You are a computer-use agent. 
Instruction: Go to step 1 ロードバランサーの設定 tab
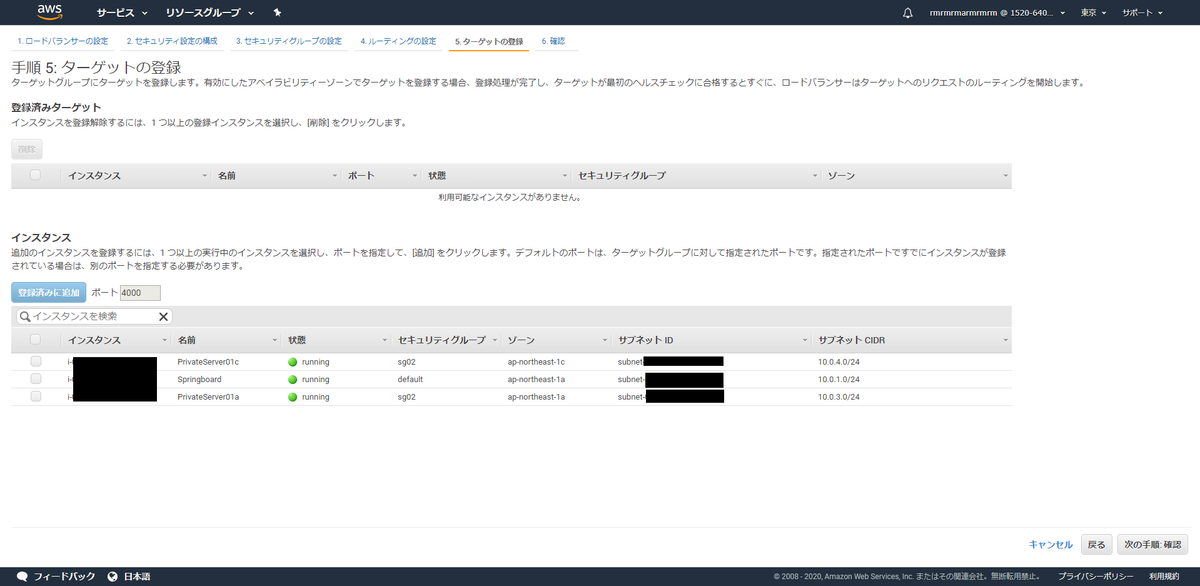pos(63,41)
